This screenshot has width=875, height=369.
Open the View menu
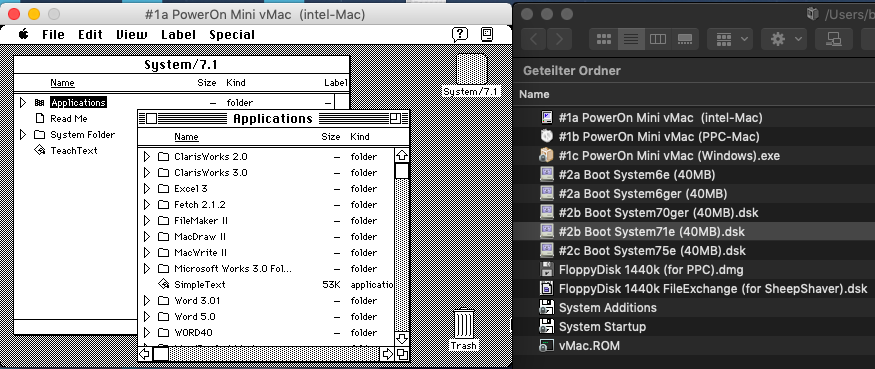tap(132, 35)
